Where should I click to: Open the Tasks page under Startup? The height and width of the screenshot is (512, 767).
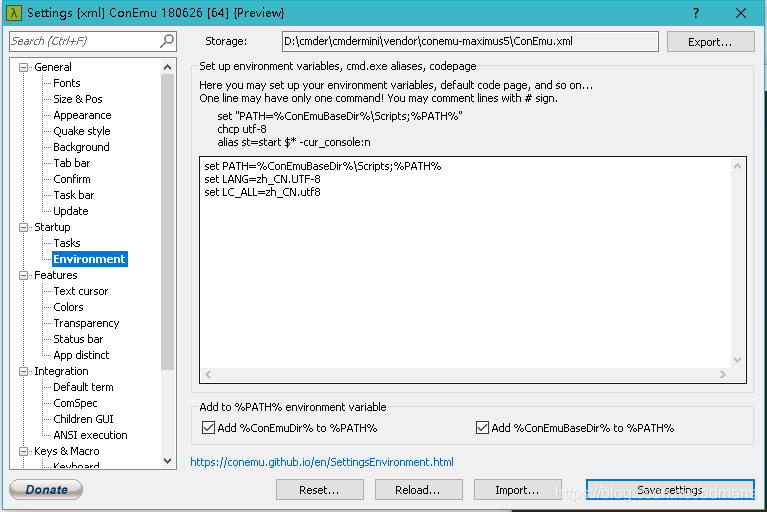[x=67, y=243]
